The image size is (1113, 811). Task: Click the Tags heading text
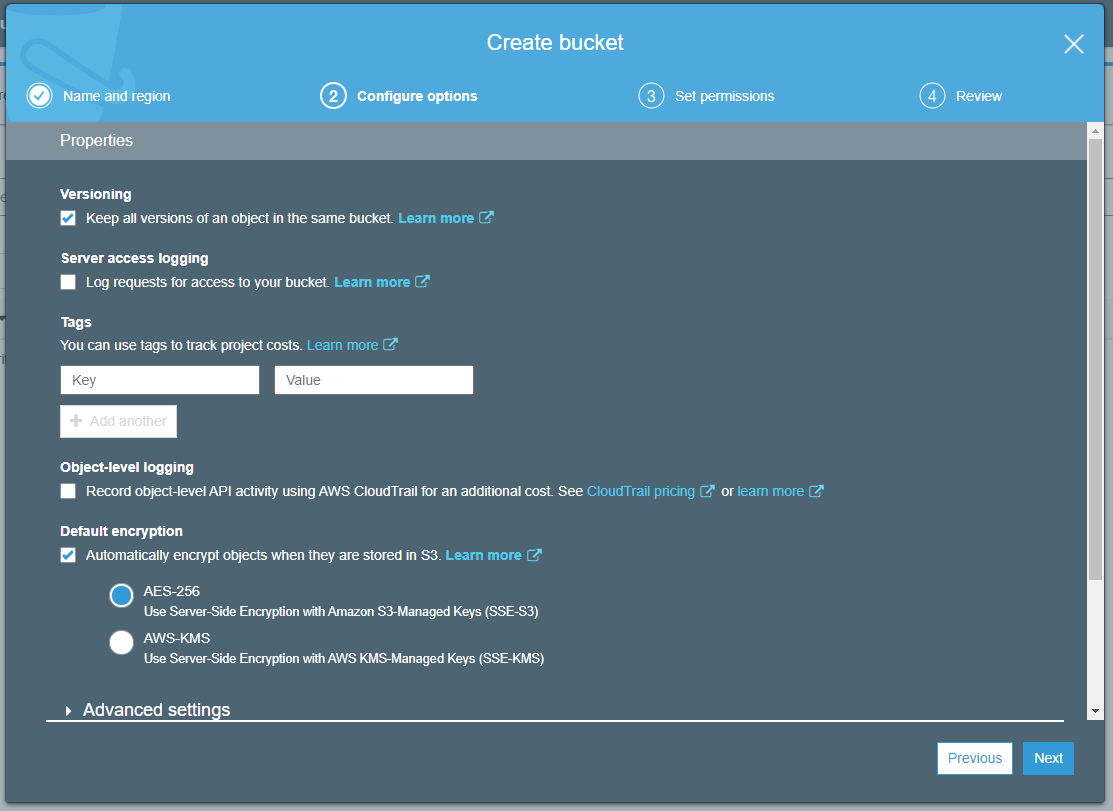(x=76, y=322)
